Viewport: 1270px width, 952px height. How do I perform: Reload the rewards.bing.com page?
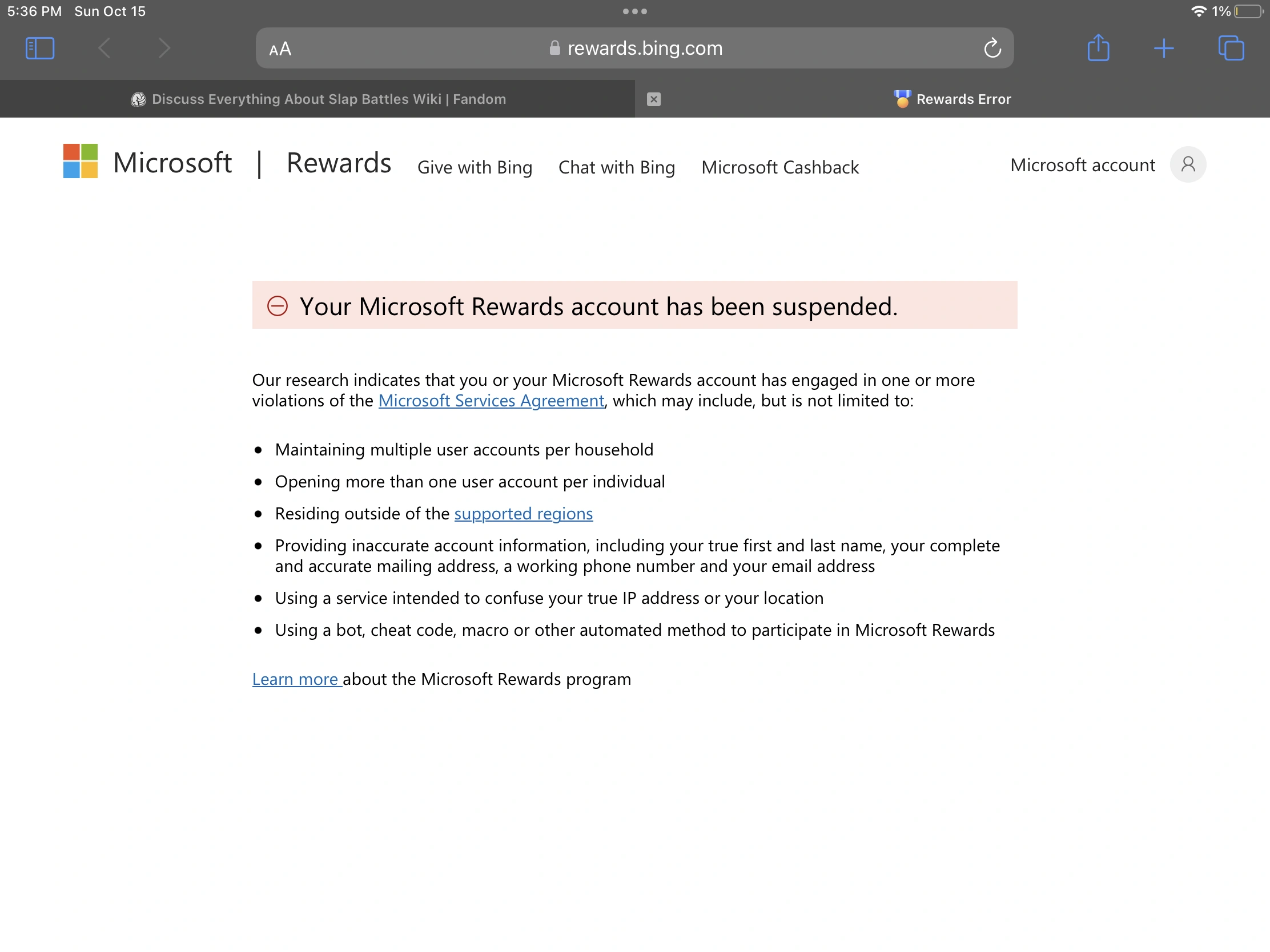992,48
